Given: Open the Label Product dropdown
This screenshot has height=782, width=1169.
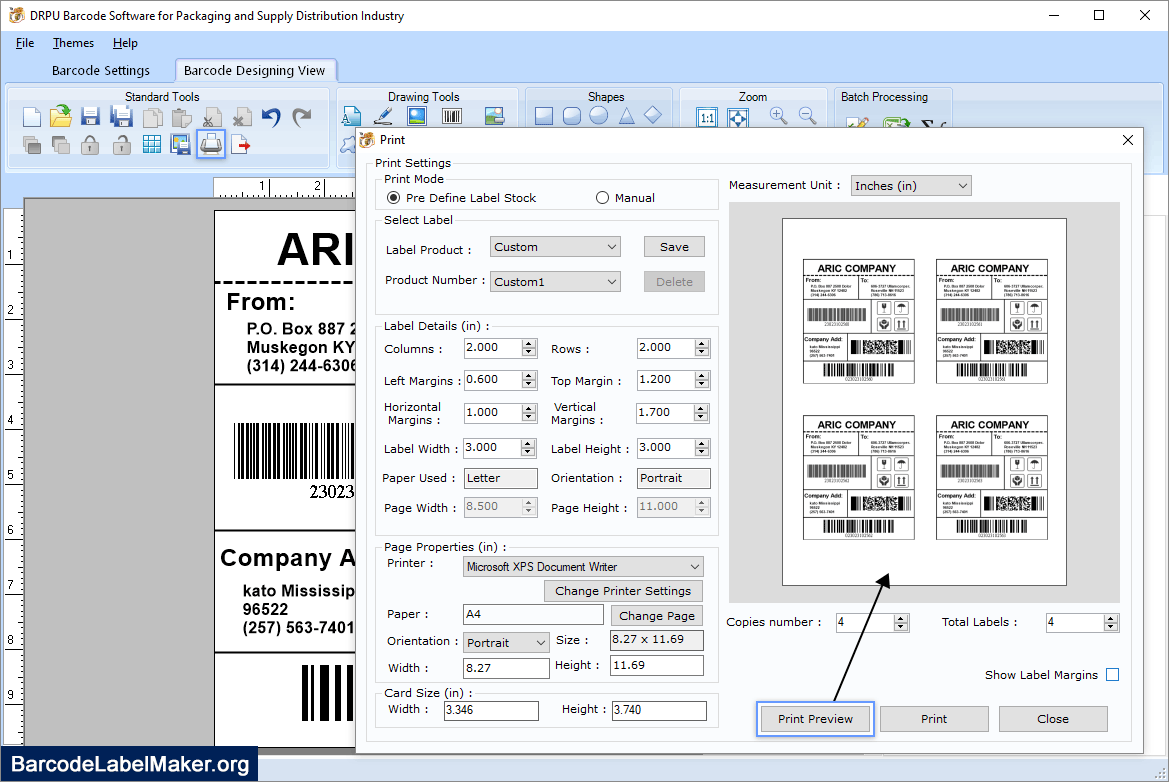Looking at the screenshot, I should coord(555,247).
